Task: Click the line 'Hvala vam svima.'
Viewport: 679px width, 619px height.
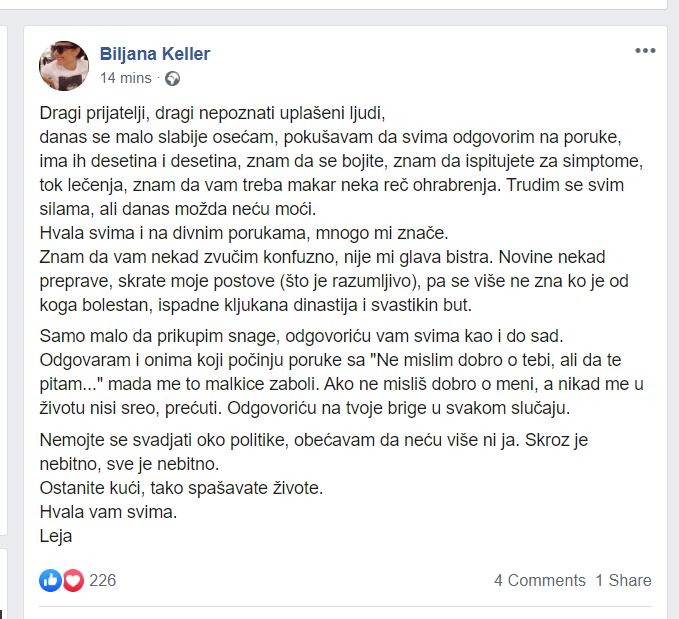Action: tap(108, 512)
